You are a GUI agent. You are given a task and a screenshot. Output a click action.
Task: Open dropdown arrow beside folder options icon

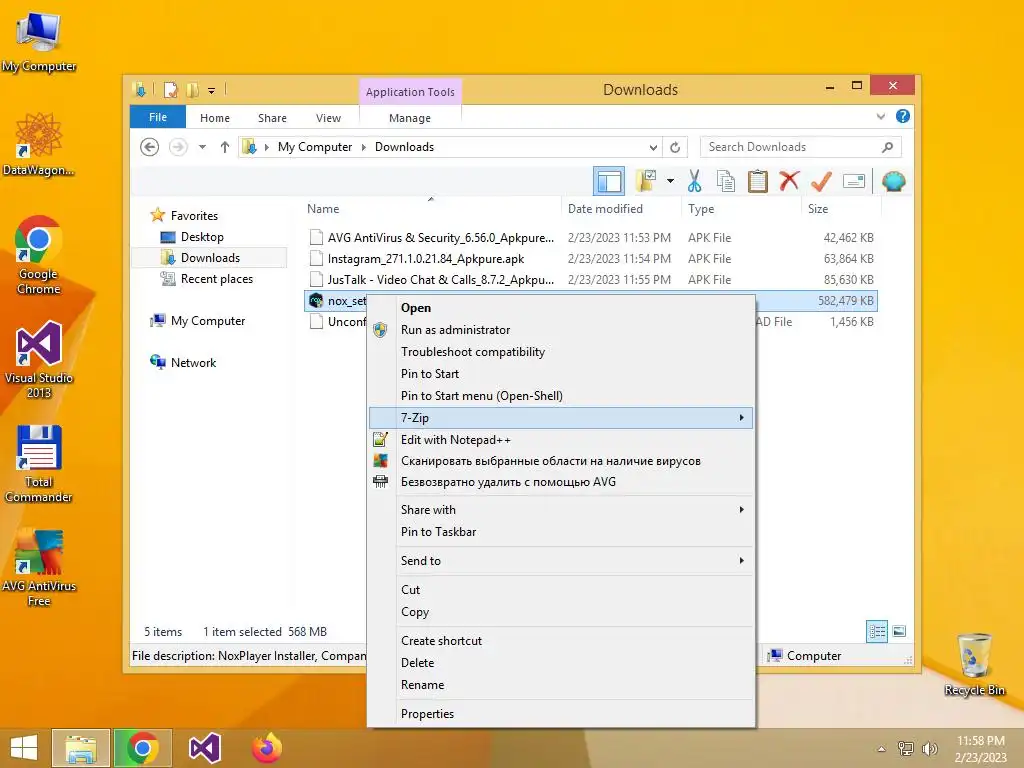pos(670,181)
